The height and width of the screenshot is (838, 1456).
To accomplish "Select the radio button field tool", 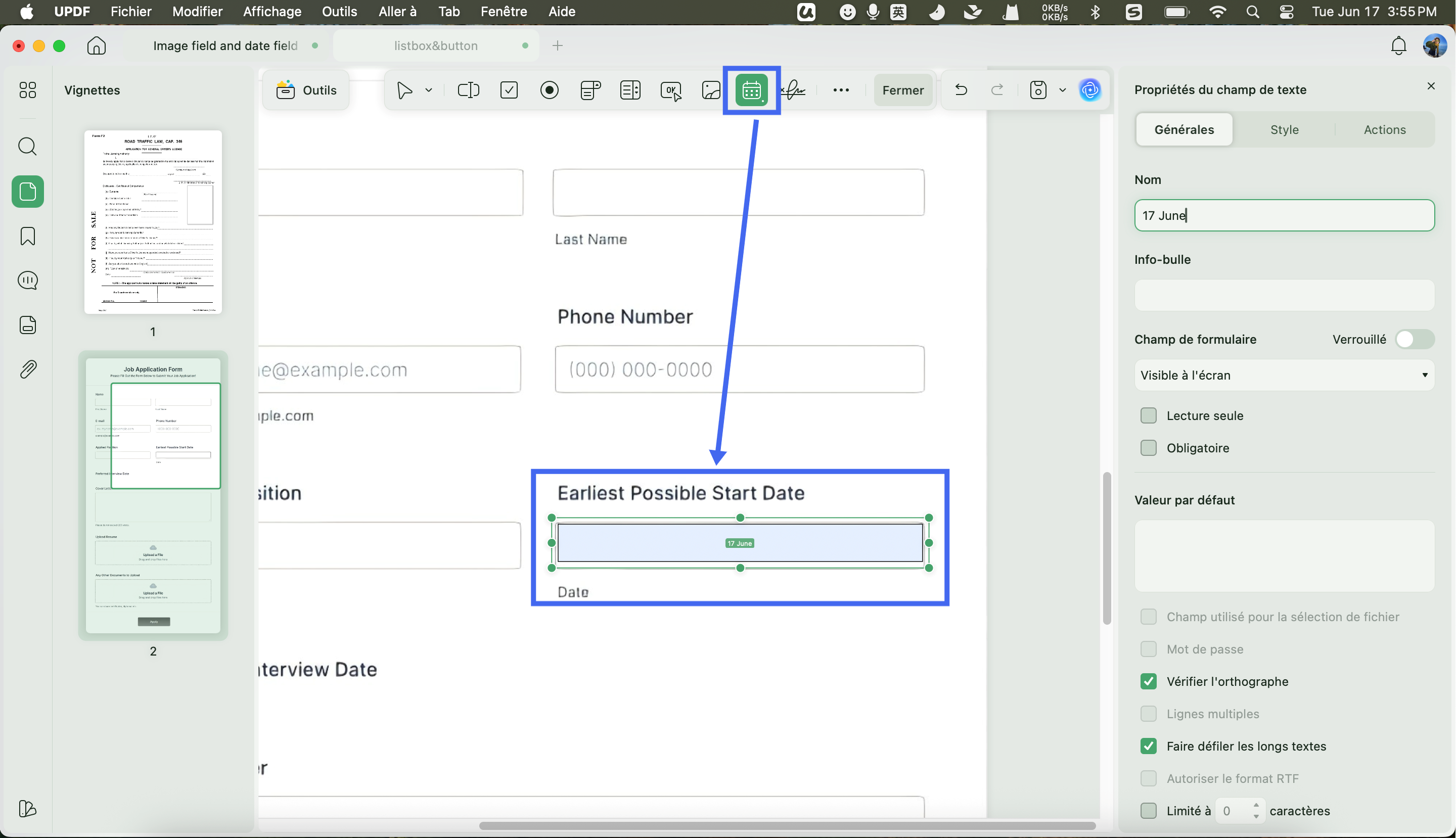I will (549, 90).
